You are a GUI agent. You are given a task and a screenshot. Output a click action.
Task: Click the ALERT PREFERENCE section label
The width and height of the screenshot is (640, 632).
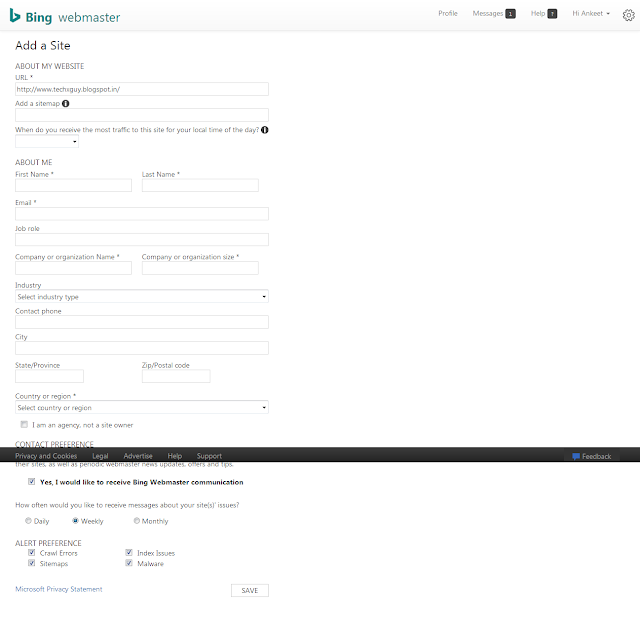(x=48, y=543)
